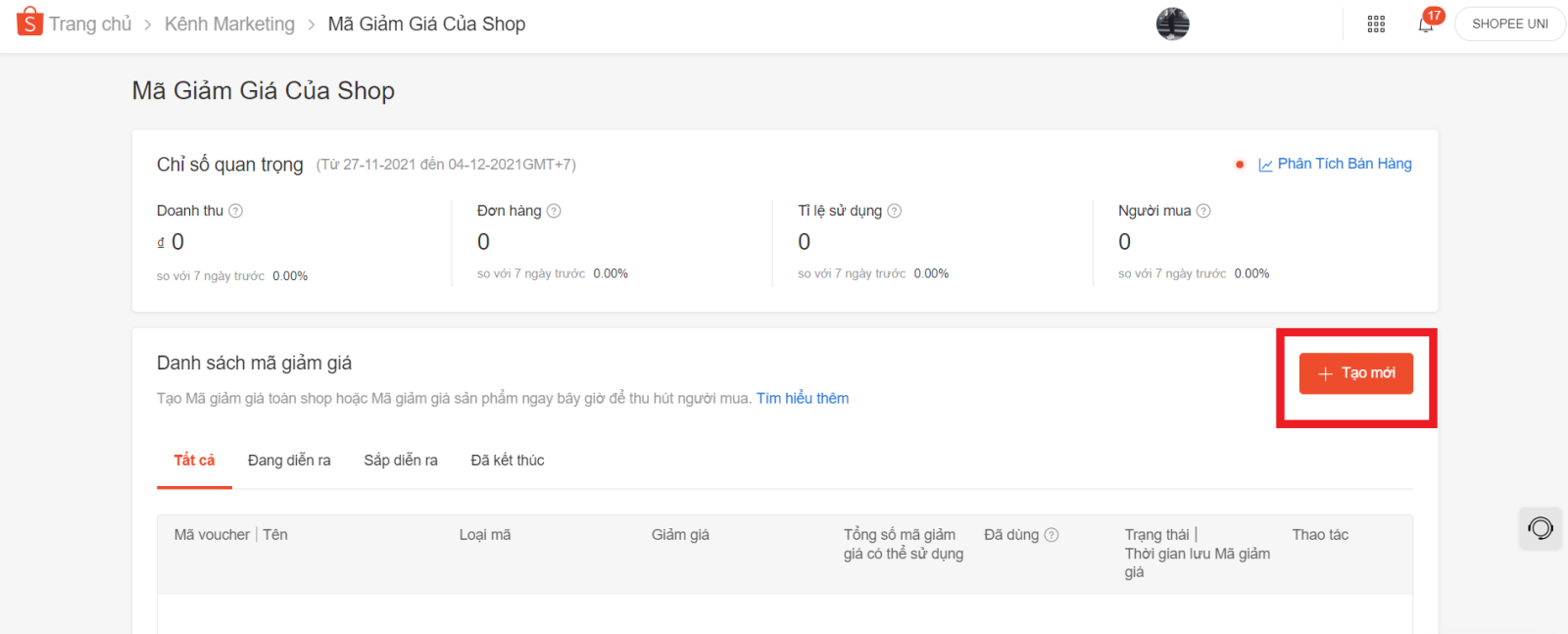
Task: Click help icon next to Doanh thu
Action: click(236, 211)
